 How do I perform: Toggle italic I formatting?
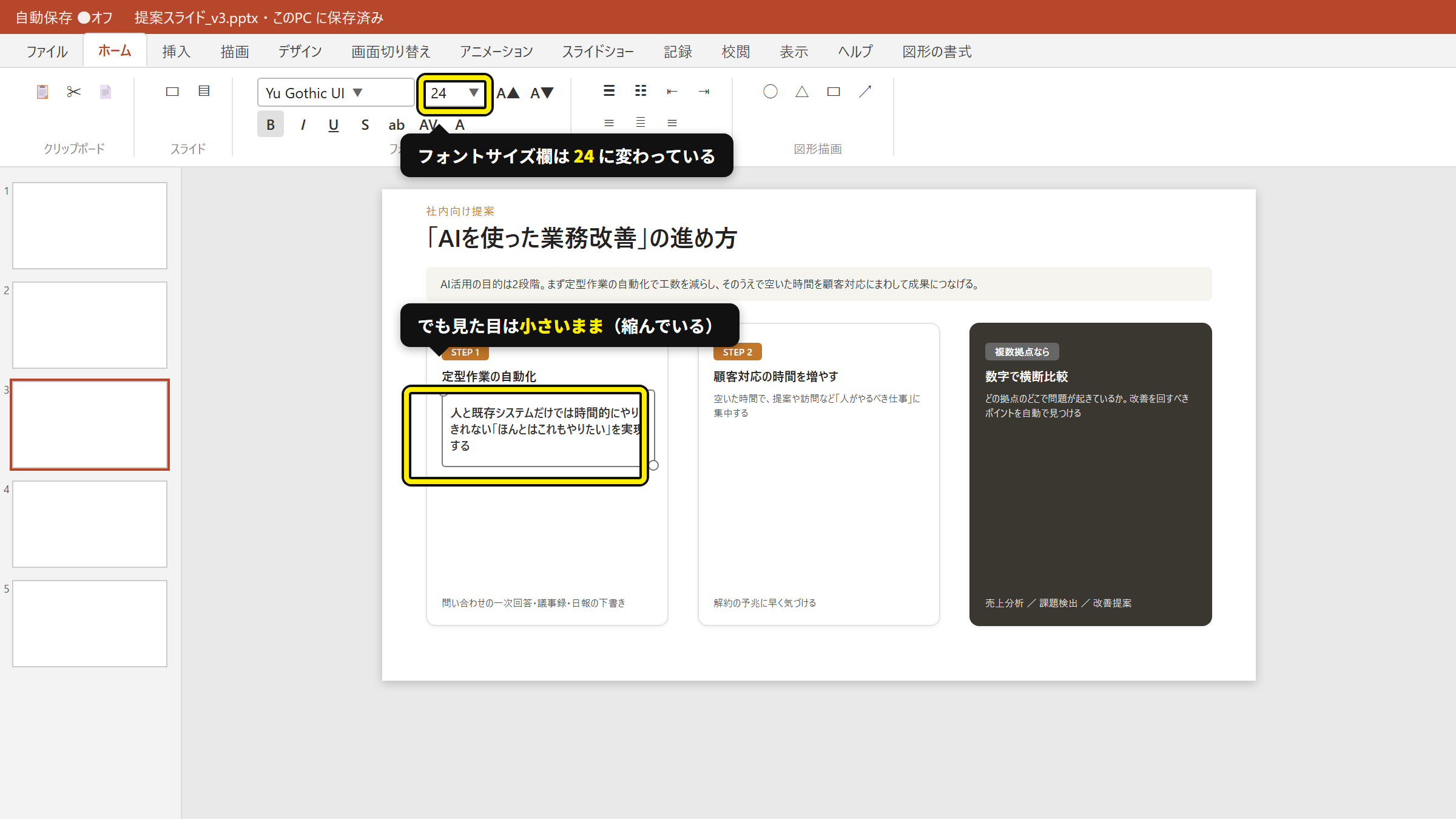(x=303, y=124)
